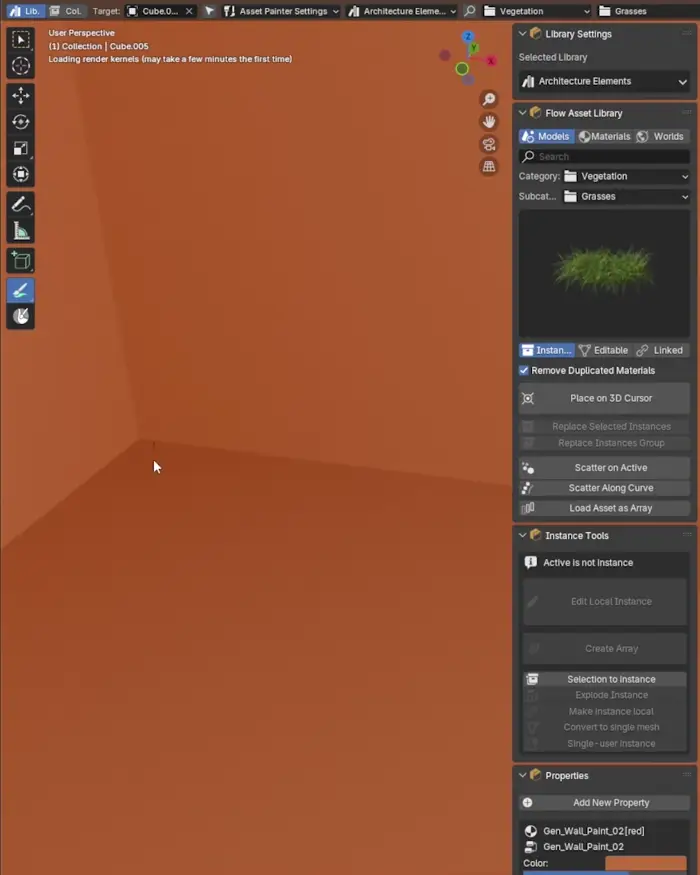Switch to Editable import mode
The width and height of the screenshot is (700, 875).
603,350
